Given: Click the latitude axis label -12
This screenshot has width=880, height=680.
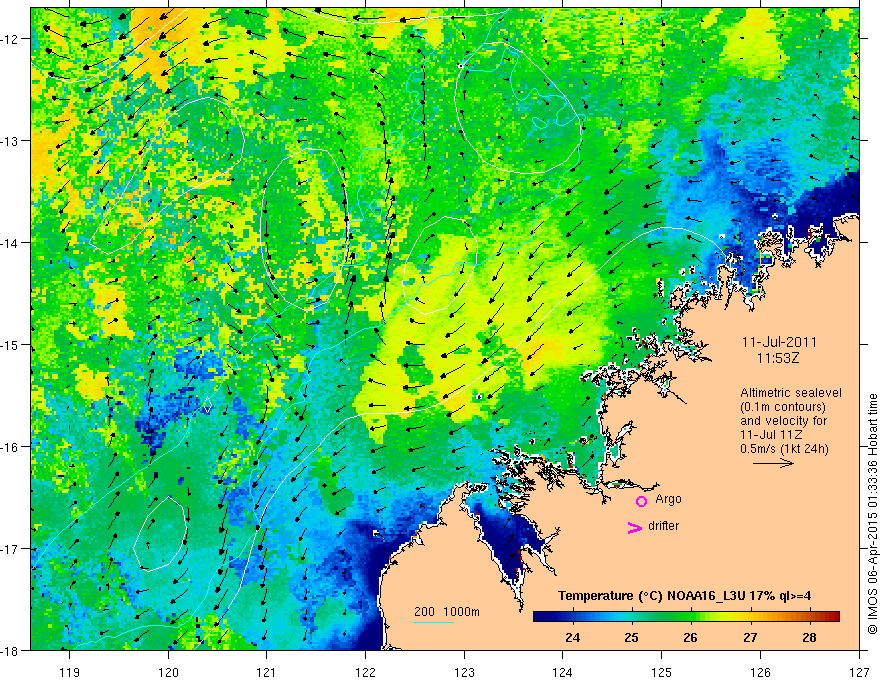Looking at the screenshot, I should pyautogui.click(x=11, y=39).
